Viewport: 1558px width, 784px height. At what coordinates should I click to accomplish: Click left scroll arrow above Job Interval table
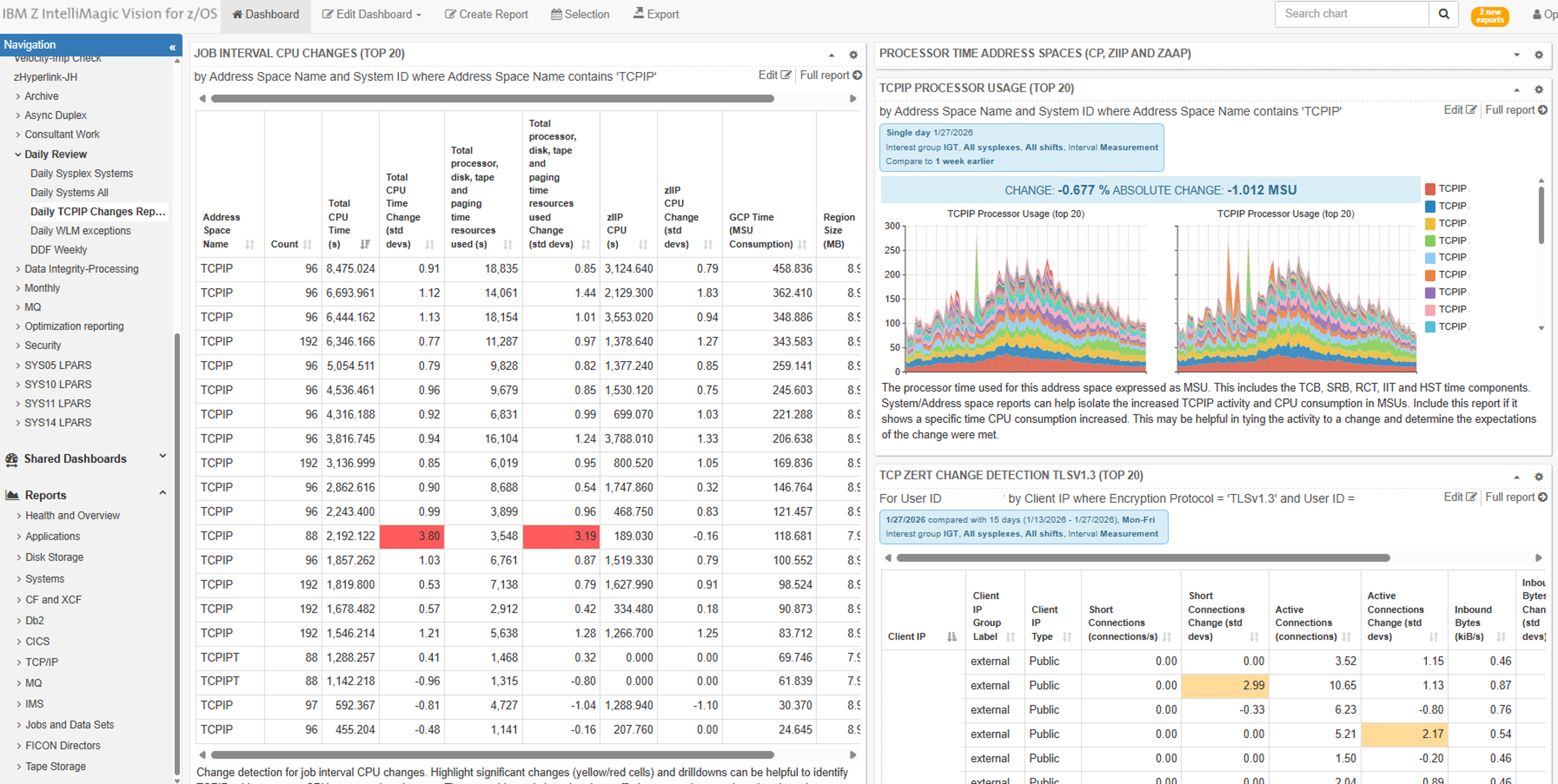(203, 98)
